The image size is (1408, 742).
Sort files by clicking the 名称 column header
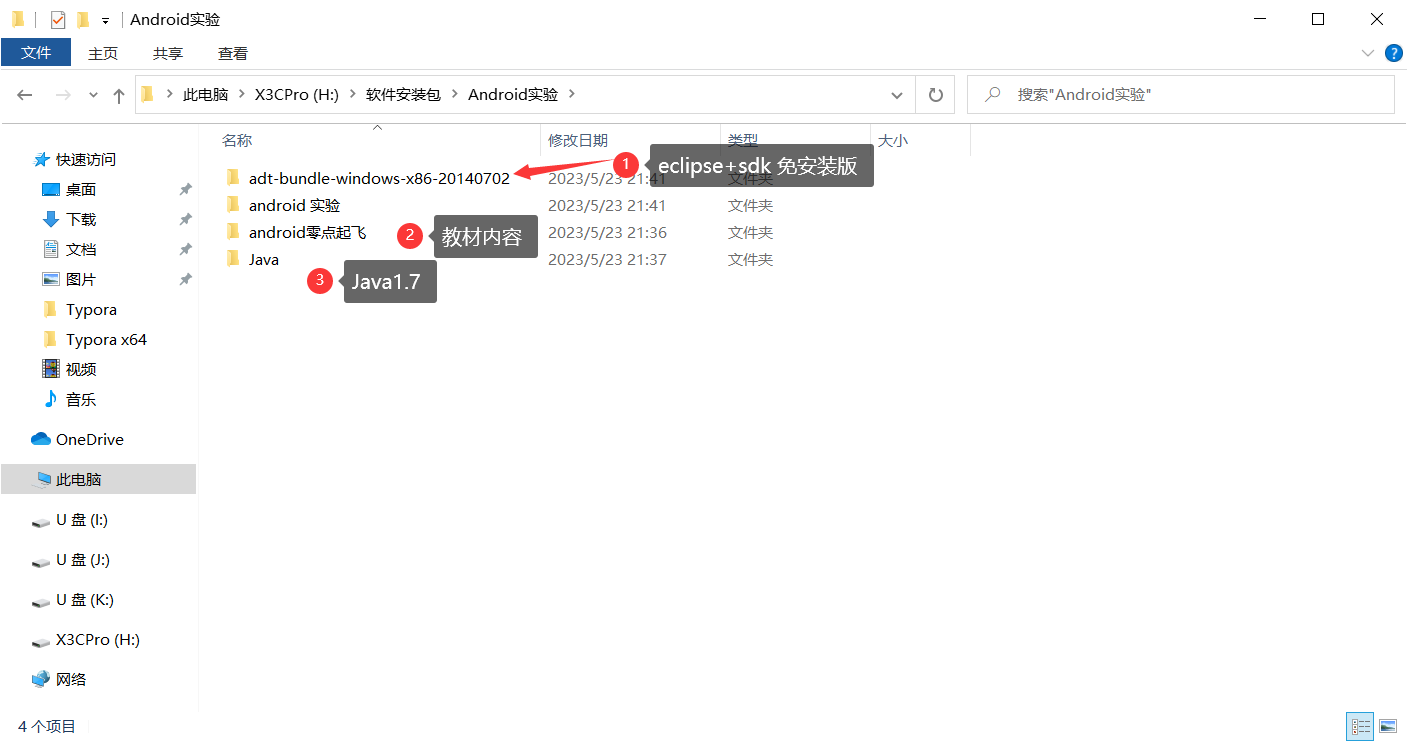coord(237,140)
